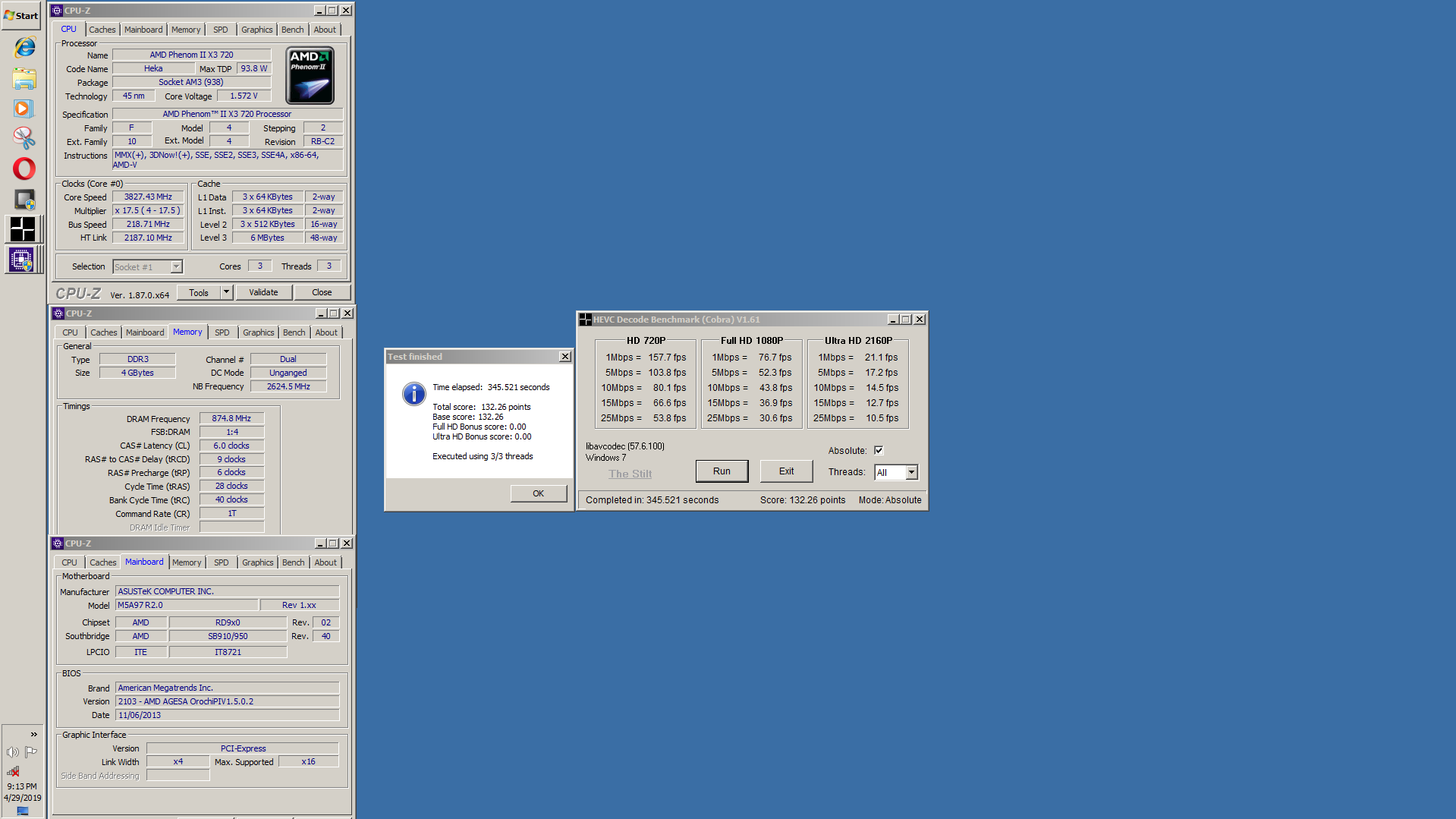Click the AMD Phenom II logo image
The image size is (1456, 819).
pyautogui.click(x=310, y=76)
